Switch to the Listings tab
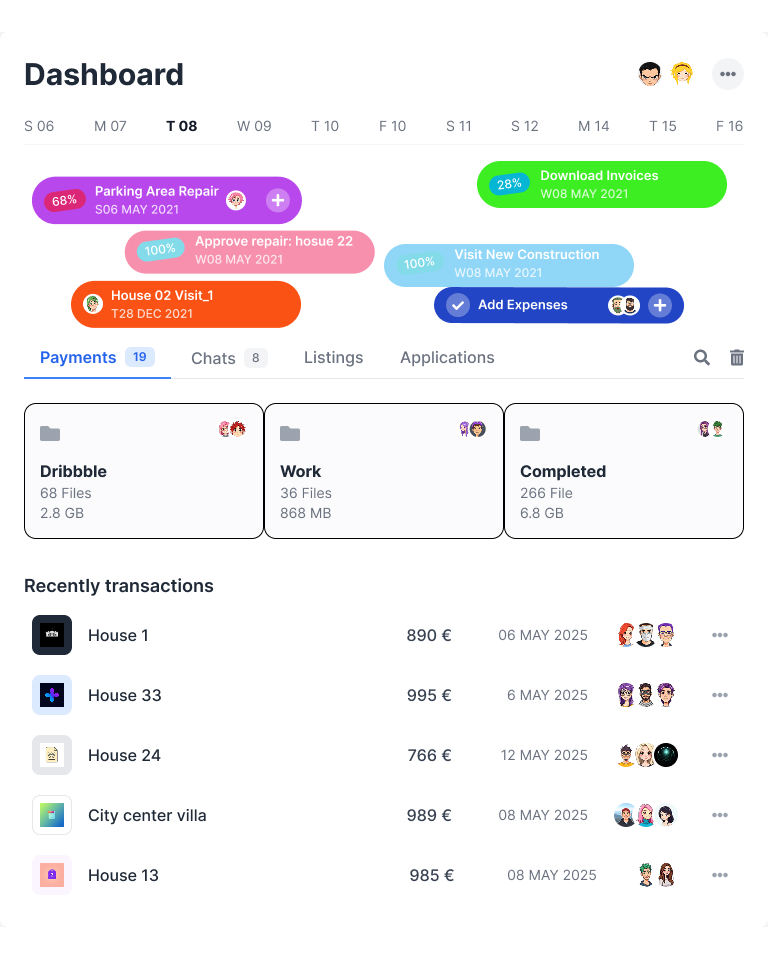Screen dimensions: 768x959 (x=333, y=357)
